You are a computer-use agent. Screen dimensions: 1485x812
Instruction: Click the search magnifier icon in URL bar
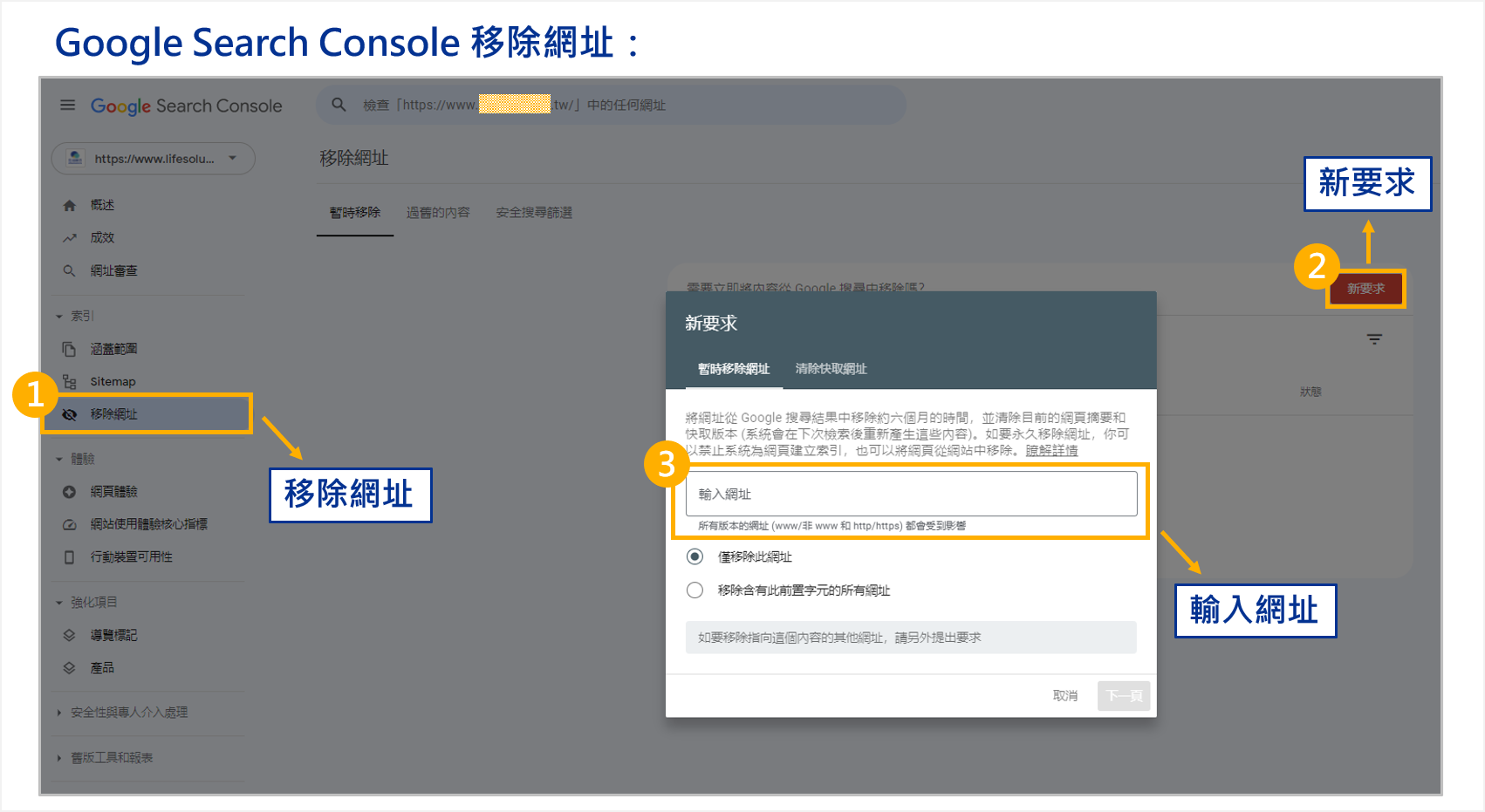point(339,105)
